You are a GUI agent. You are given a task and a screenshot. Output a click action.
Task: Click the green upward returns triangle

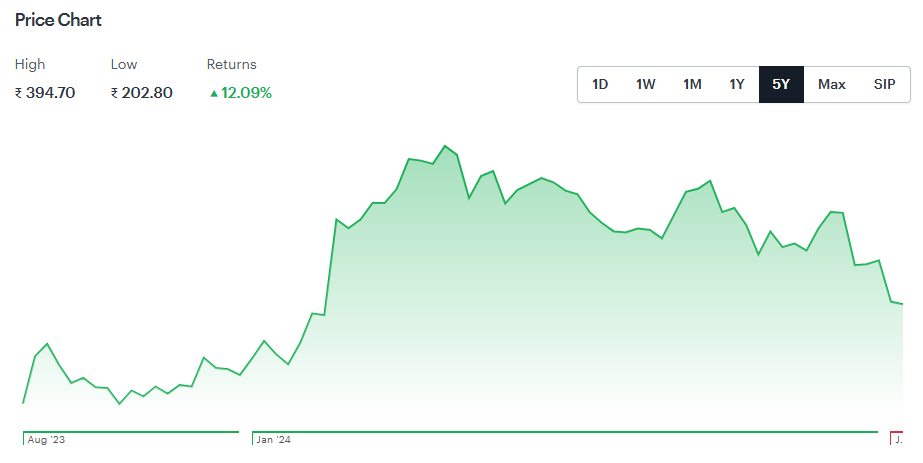coord(213,93)
